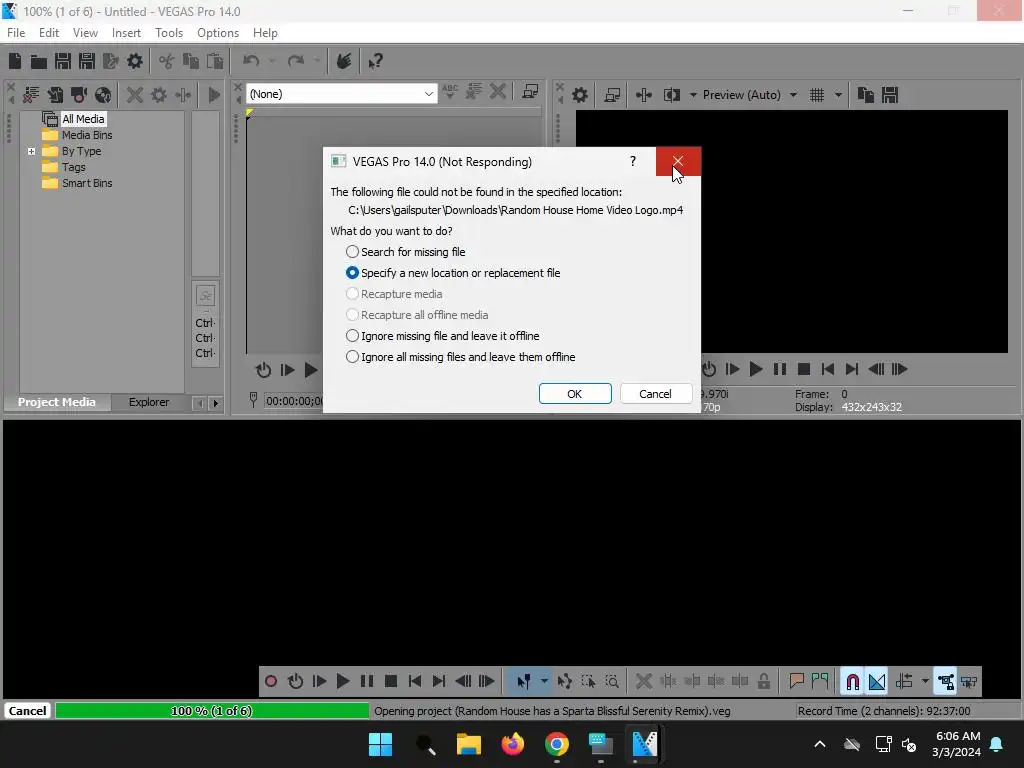Click the Overlays grid icon in preview

coord(817,95)
